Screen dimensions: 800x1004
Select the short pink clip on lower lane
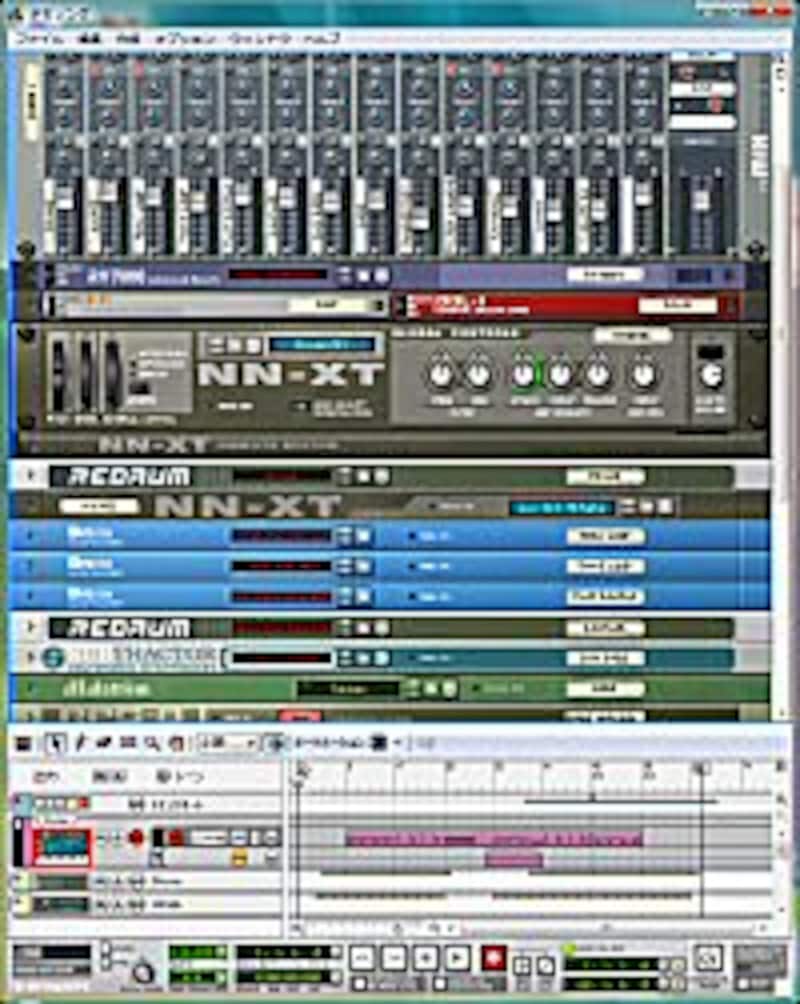(514, 859)
